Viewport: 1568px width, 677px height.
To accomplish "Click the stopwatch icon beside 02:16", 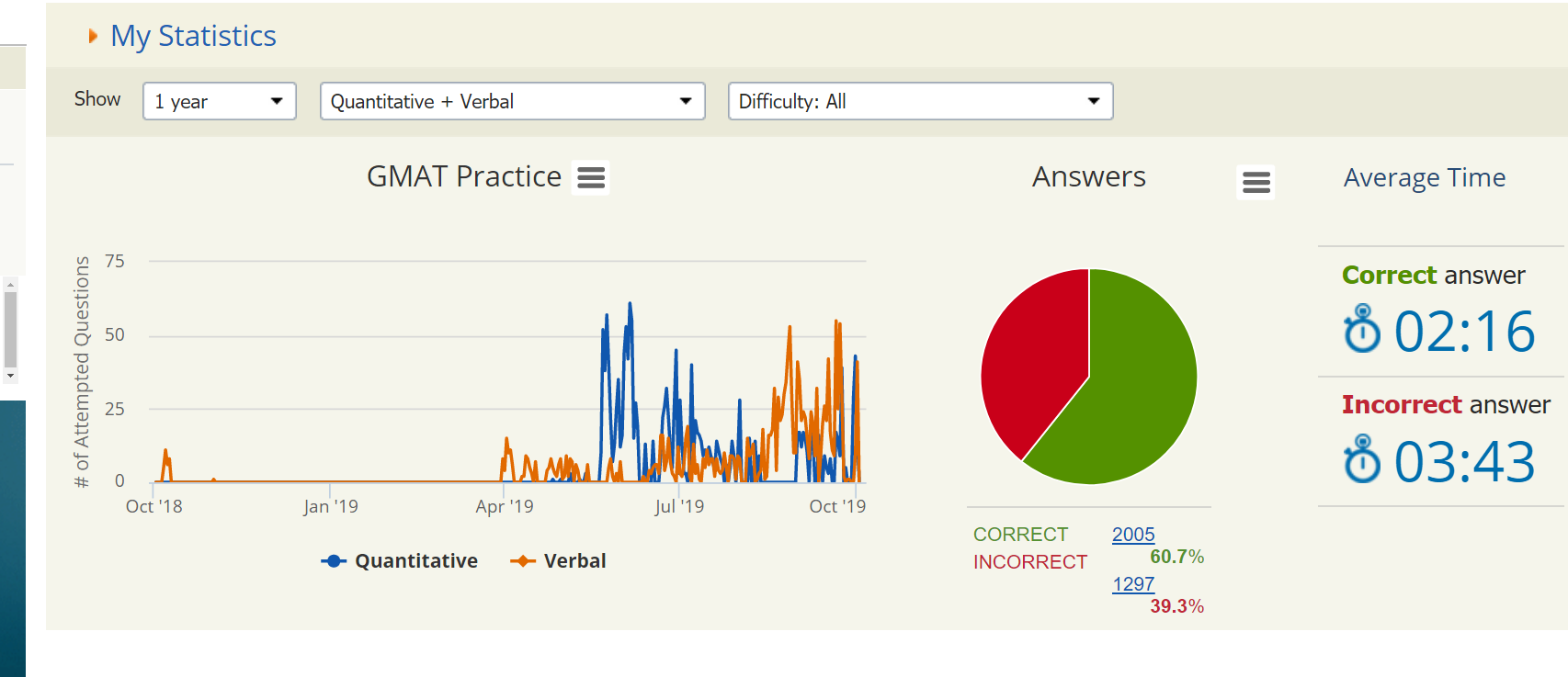I will point(1362,329).
